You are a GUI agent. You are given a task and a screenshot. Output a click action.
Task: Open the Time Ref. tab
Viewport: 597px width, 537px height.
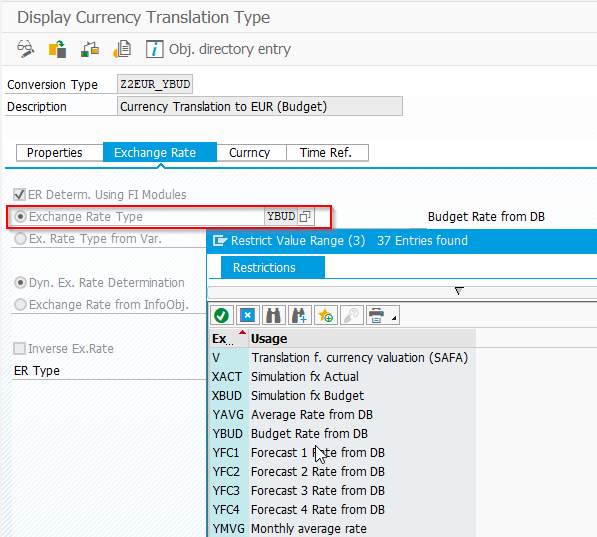click(x=326, y=153)
